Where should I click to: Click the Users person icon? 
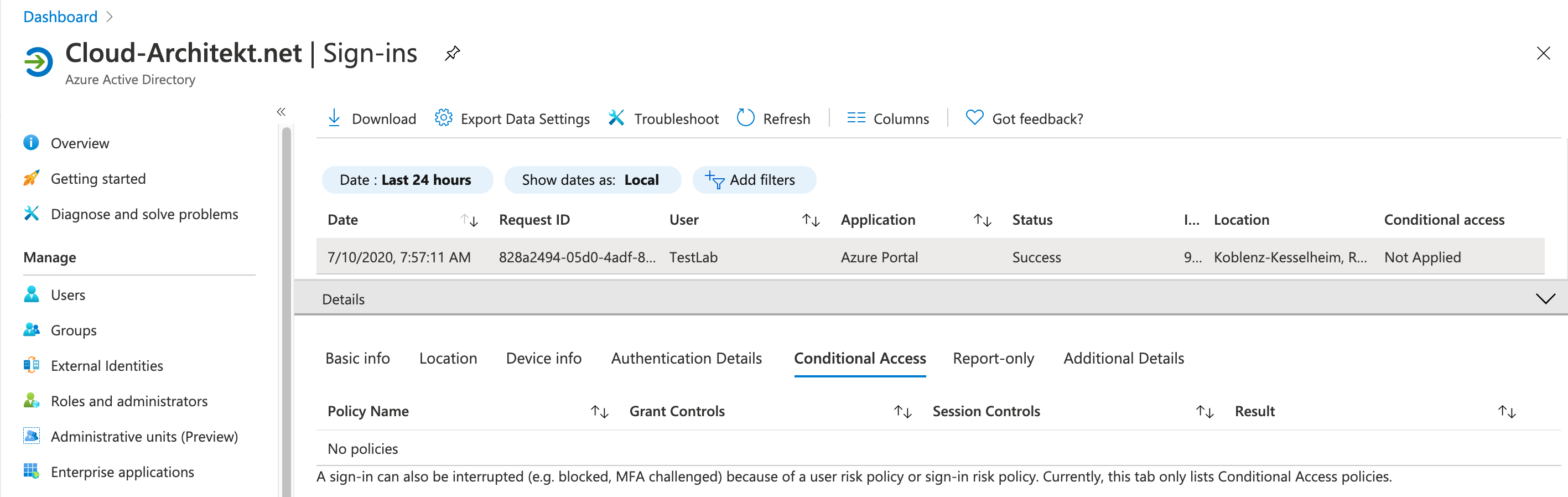[x=31, y=294]
